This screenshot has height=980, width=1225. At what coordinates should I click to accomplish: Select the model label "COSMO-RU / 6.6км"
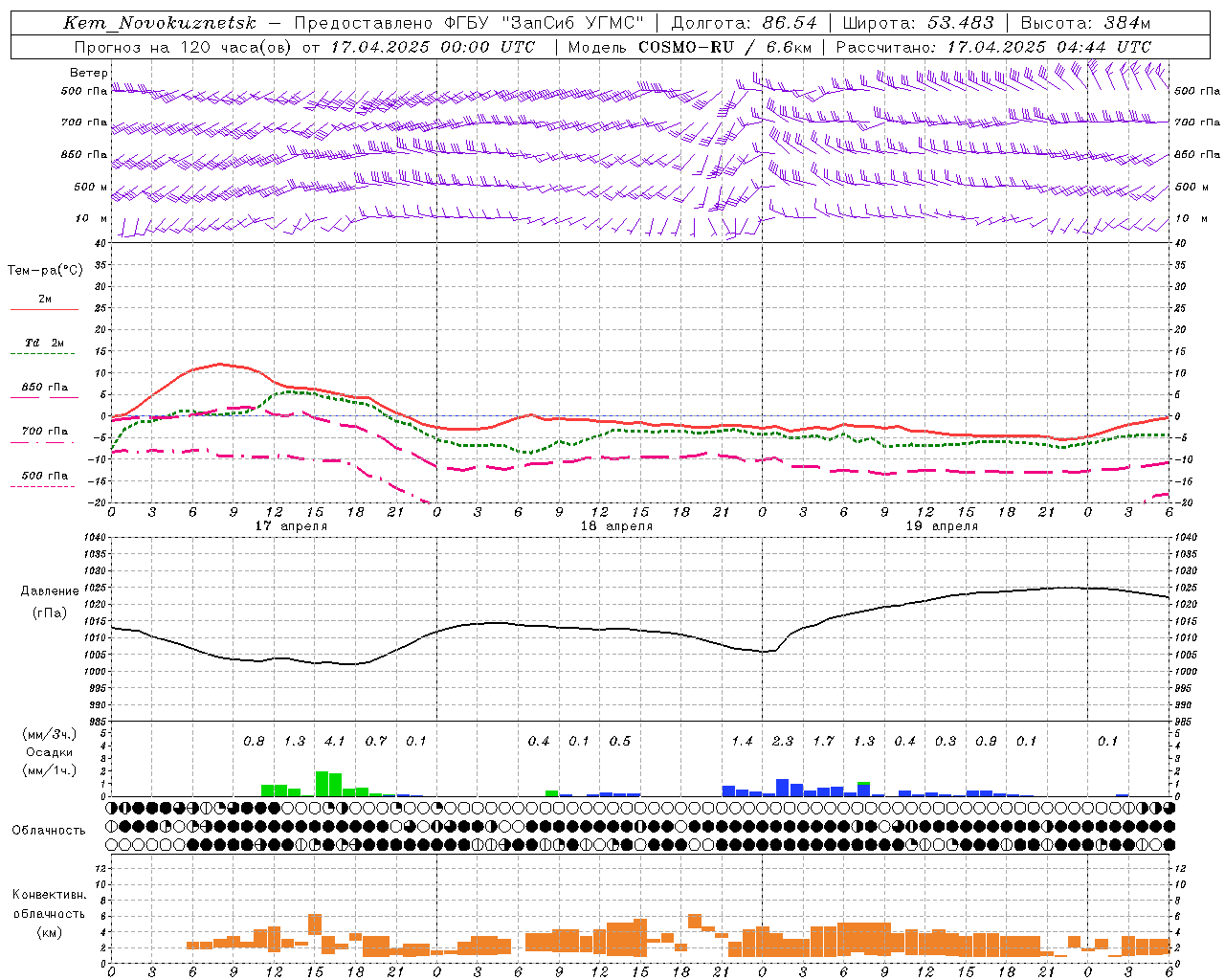point(725,47)
